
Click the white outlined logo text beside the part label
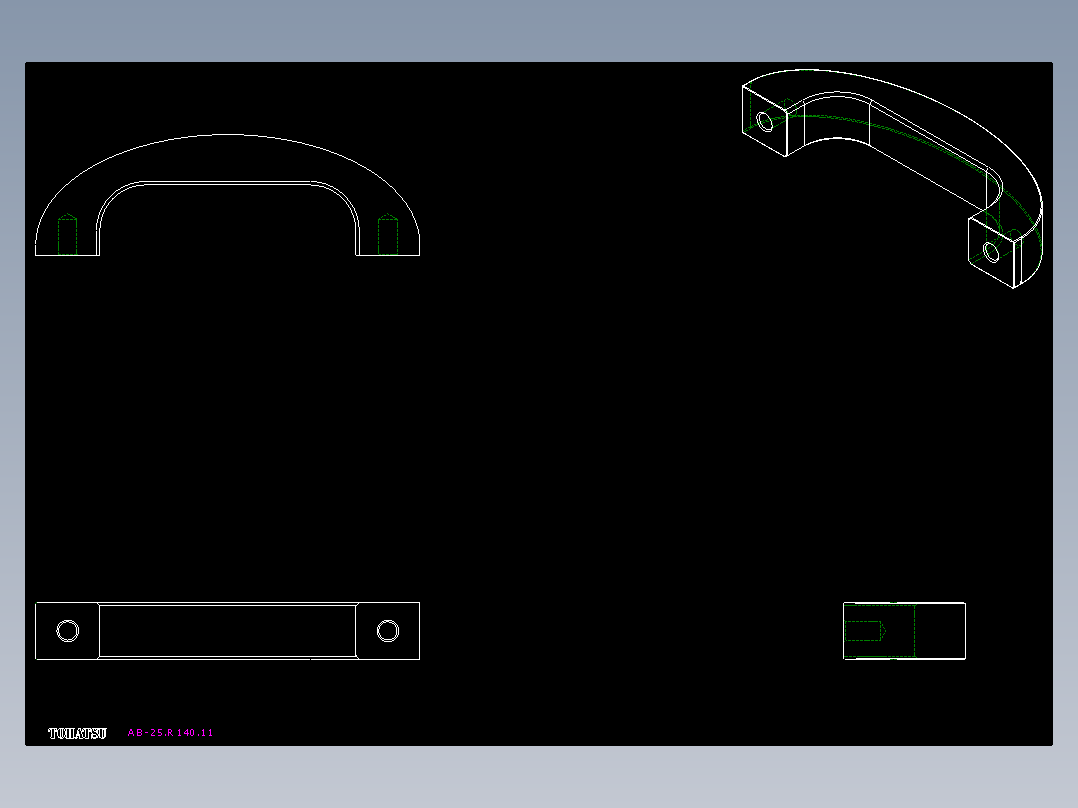(77, 734)
